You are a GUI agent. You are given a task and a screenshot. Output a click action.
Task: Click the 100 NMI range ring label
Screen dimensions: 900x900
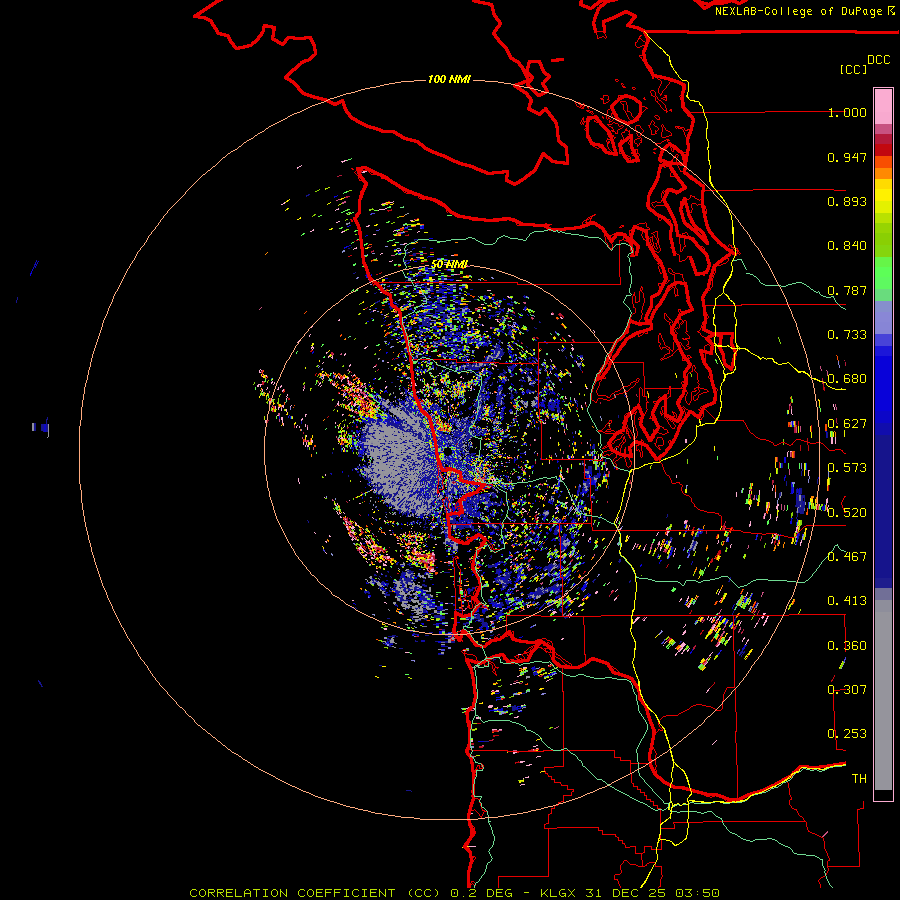pyautogui.click(x=449, y=79)
